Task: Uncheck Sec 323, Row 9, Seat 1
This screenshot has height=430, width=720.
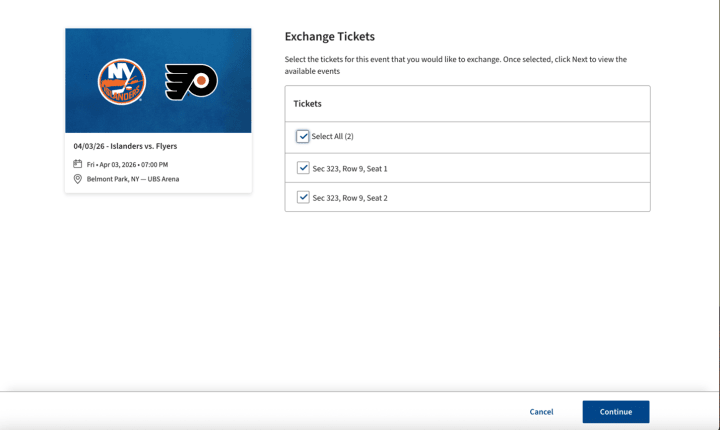Action: pos(303,168)
